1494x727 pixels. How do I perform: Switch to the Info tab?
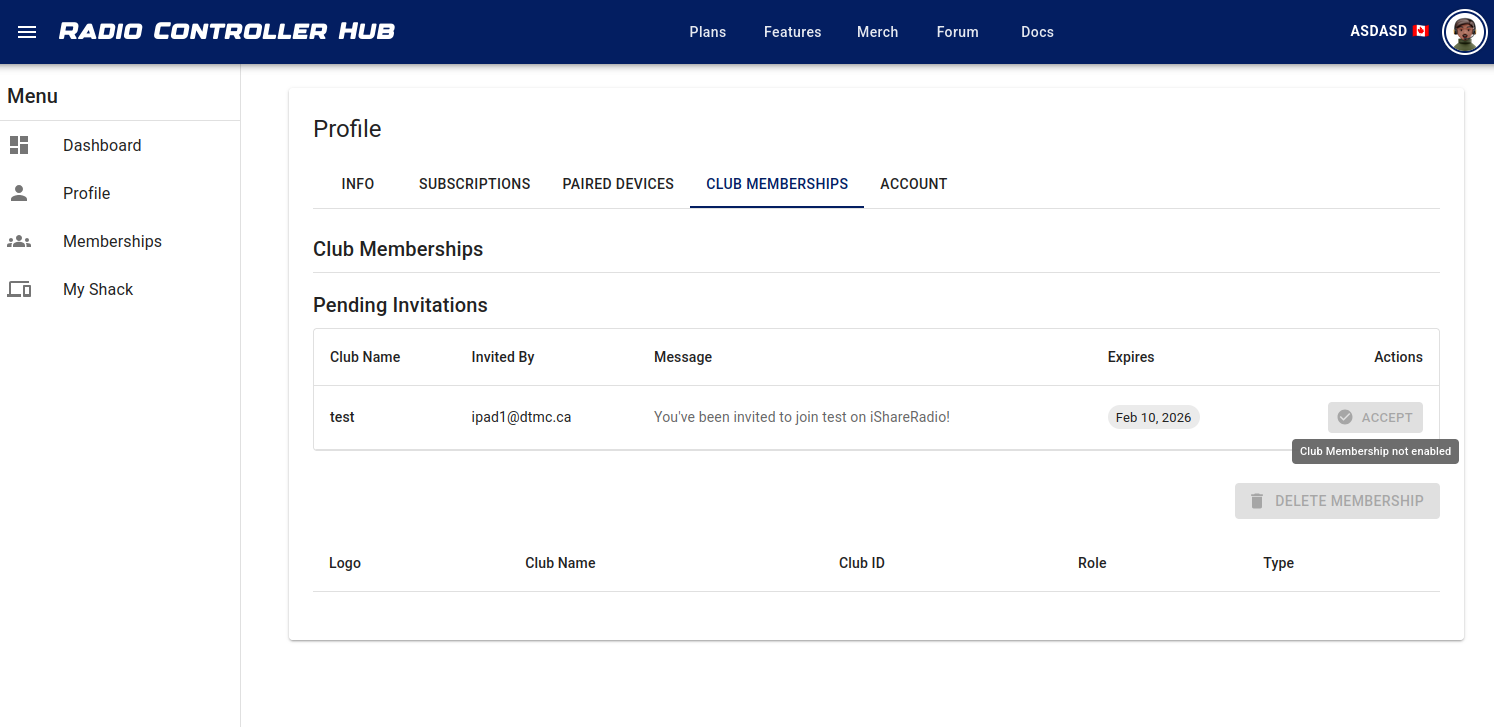(x=358, y=184)
